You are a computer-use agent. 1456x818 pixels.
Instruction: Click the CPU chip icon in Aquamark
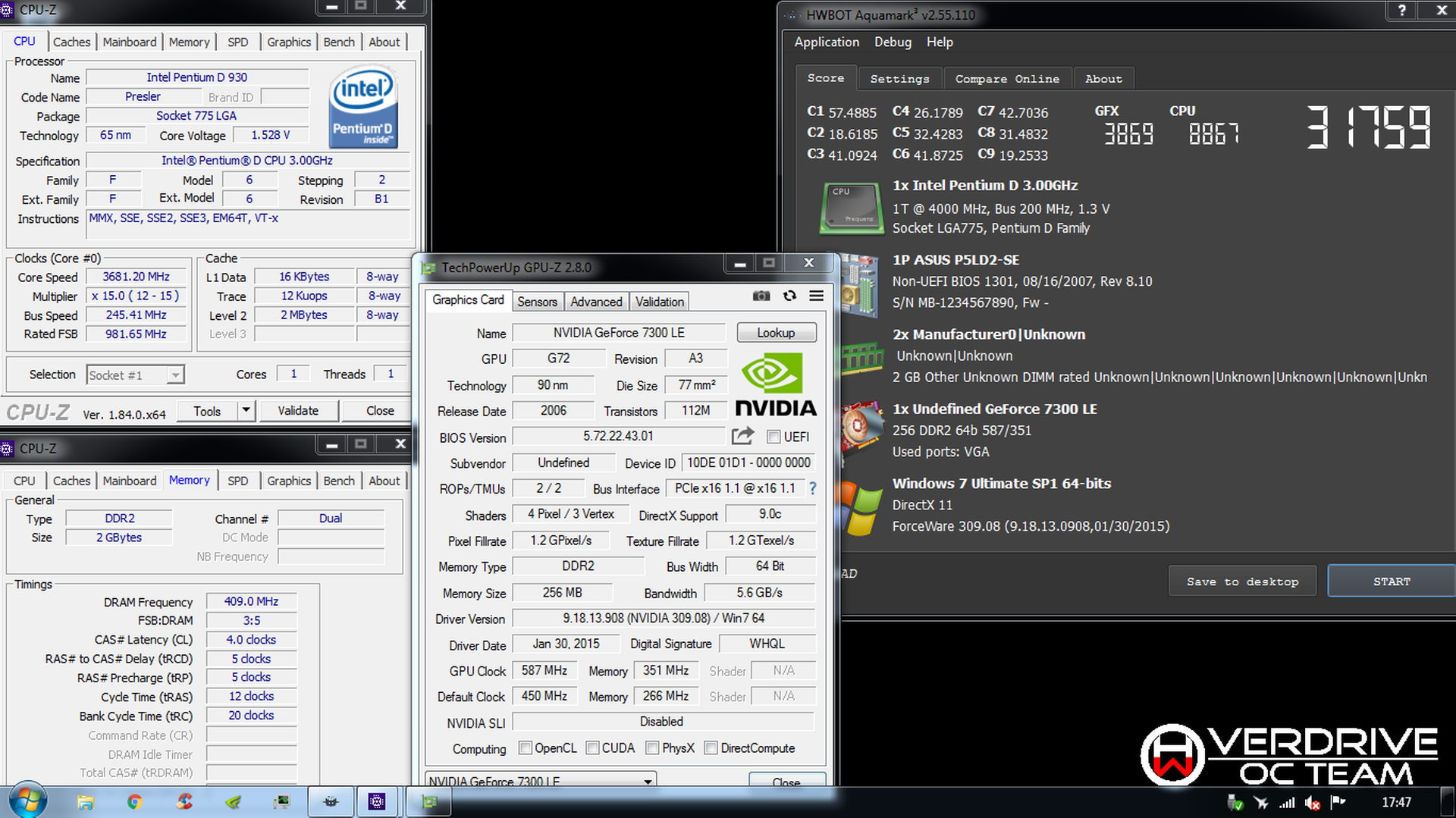click(x=852, y=208)
